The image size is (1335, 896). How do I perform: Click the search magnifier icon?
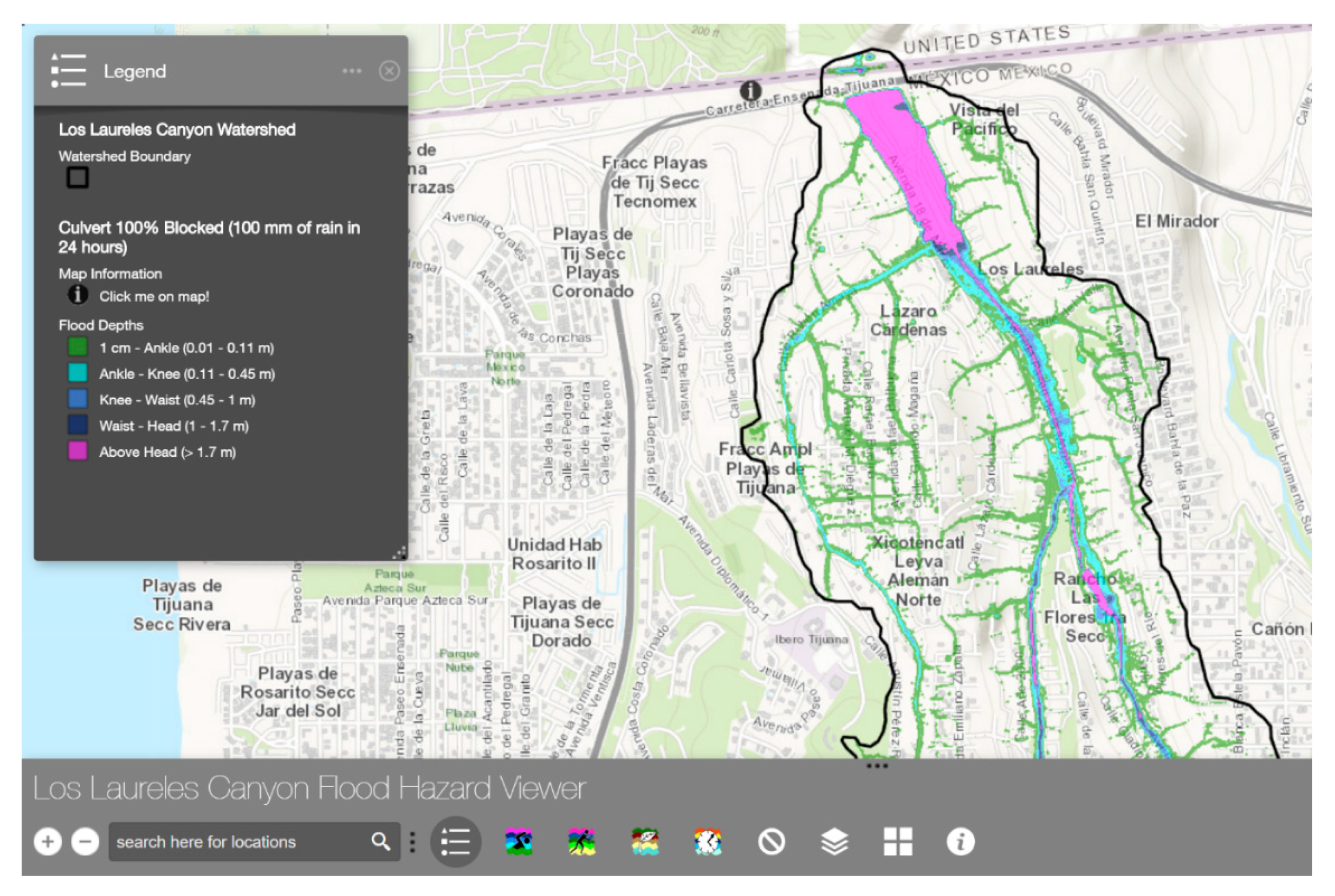pyautogui.click(x=381, y=841)
